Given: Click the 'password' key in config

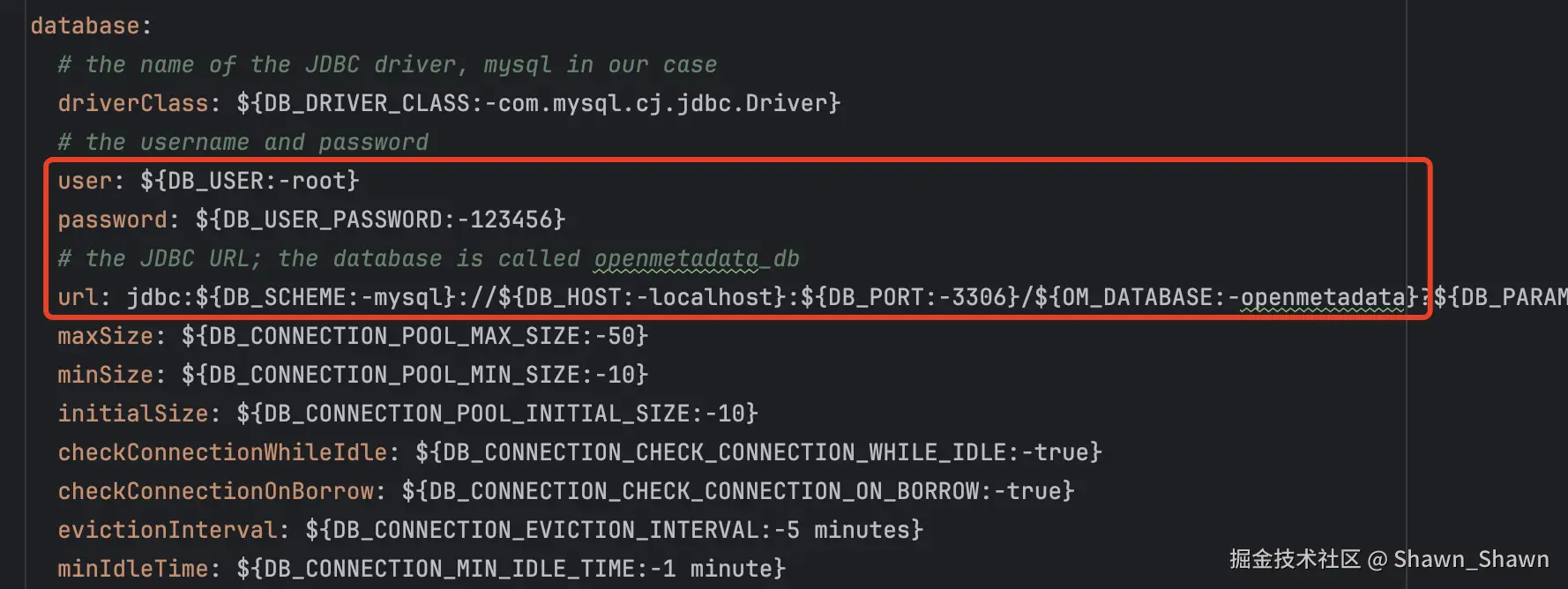Looking at the screenshot, I should coord(112,220).
